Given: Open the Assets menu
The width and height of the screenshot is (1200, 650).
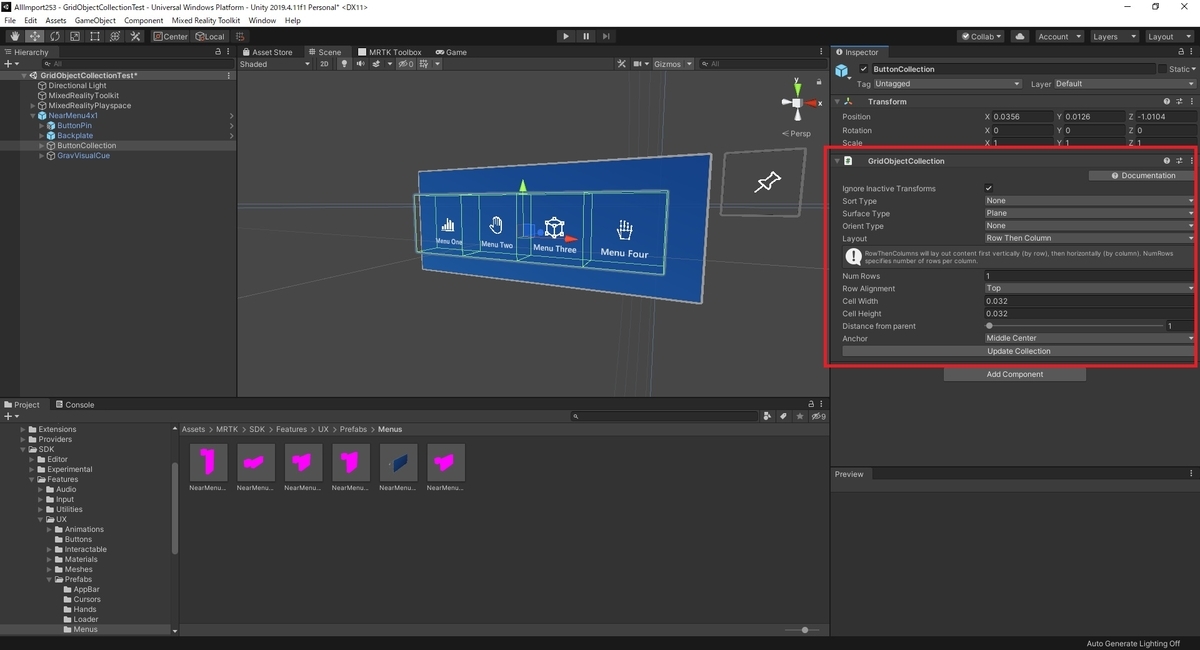Looking at the screenshot, I should tap(56, 20).
